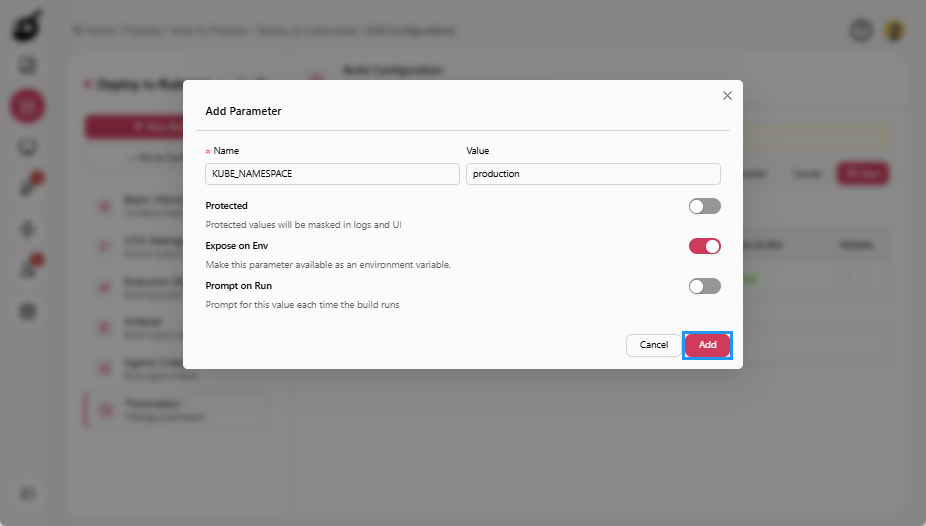
Task: Click 'Make this parameter available' description text
Action: click(328, 265)
